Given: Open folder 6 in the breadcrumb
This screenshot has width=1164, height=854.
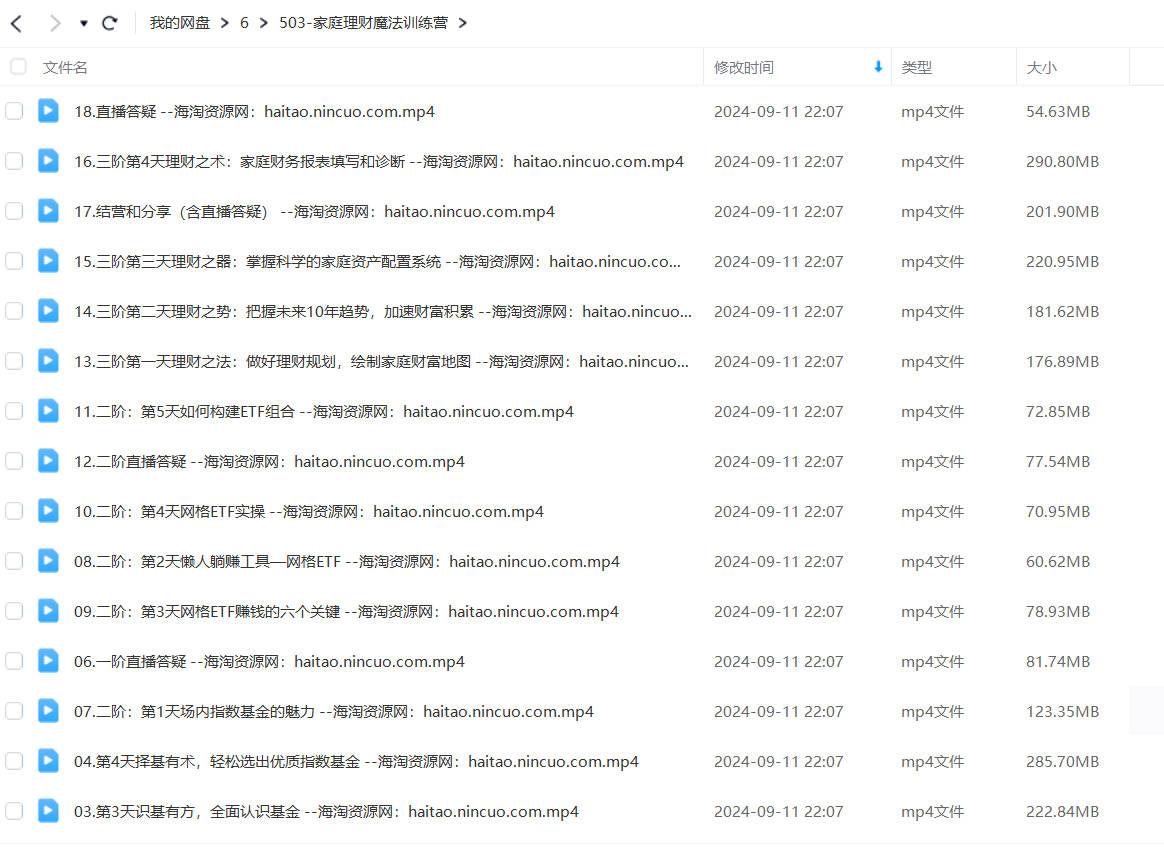Looking at the screenshot, I should [x=244, y=23].
